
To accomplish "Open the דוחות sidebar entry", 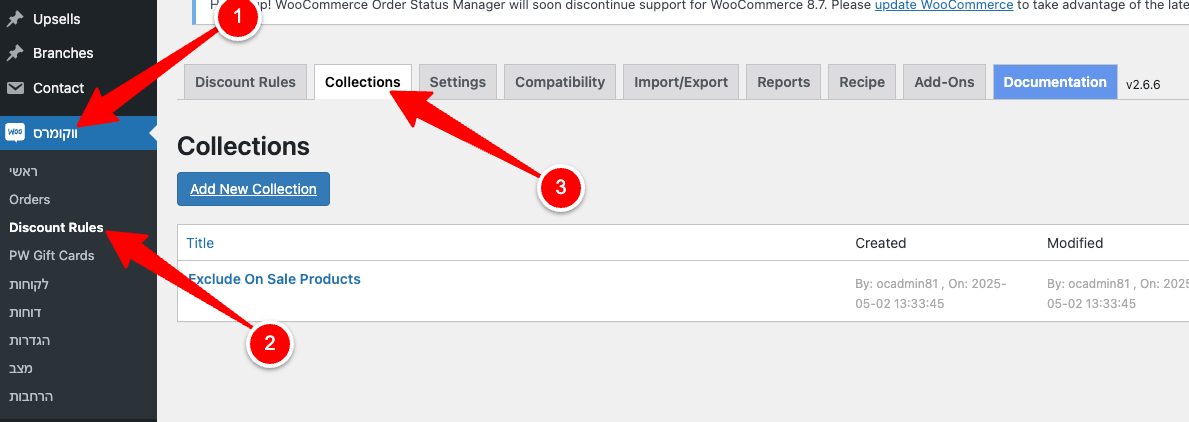I will pos(25,312).
